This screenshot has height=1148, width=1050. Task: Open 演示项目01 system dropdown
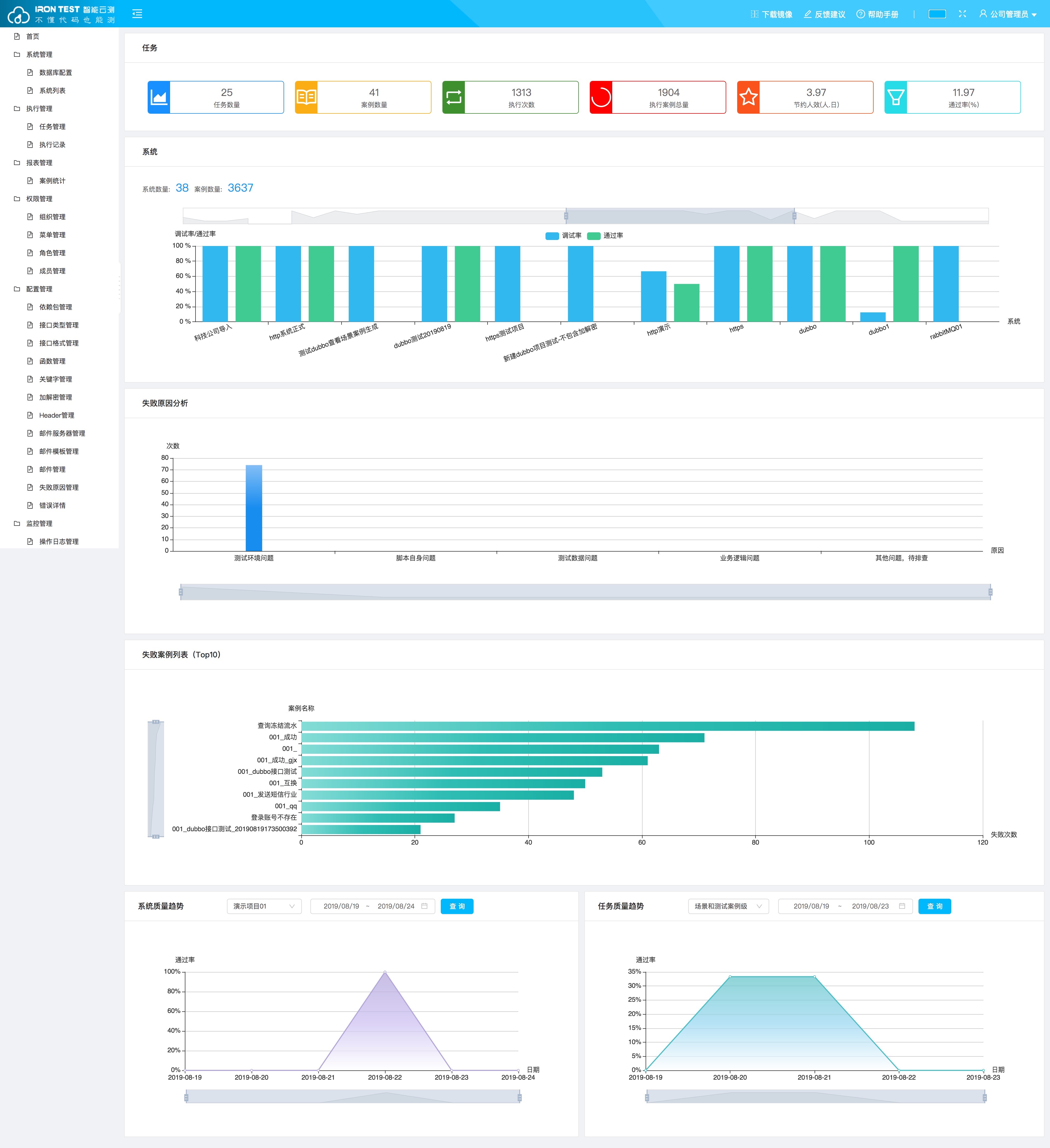264,906
